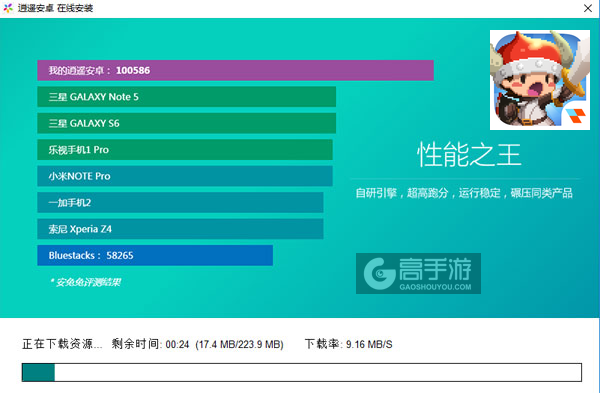Select the 乐视手机1 Pro bar
The image size is (600, 393).
[x=185, y=150]
